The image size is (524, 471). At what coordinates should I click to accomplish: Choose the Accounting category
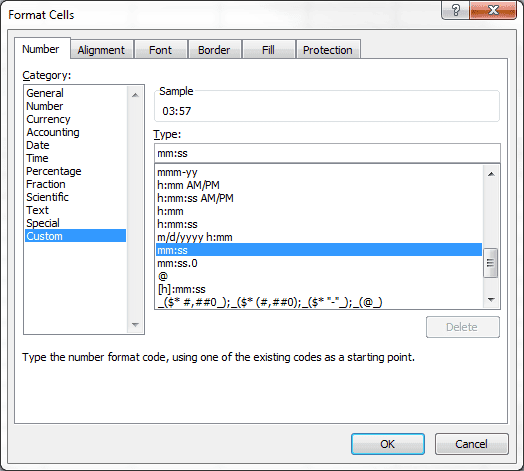click(76, 132)
